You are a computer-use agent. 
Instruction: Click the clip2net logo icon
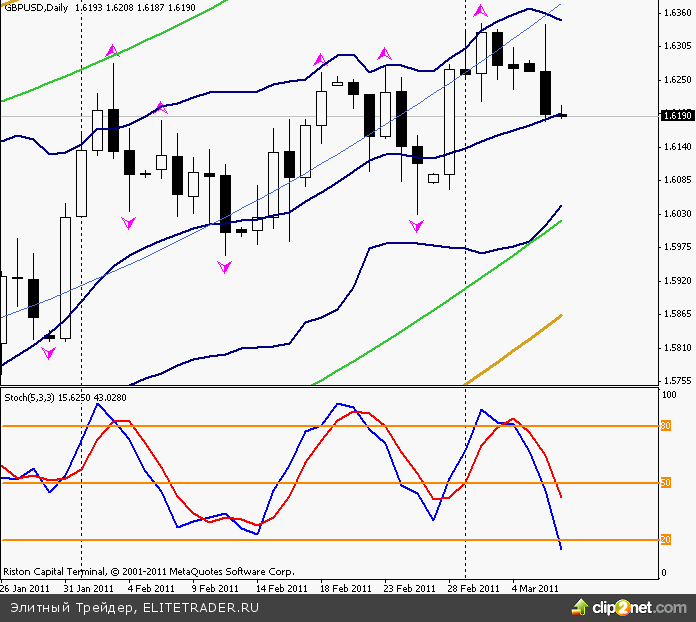pyautogui.click(x=579, y=607)
